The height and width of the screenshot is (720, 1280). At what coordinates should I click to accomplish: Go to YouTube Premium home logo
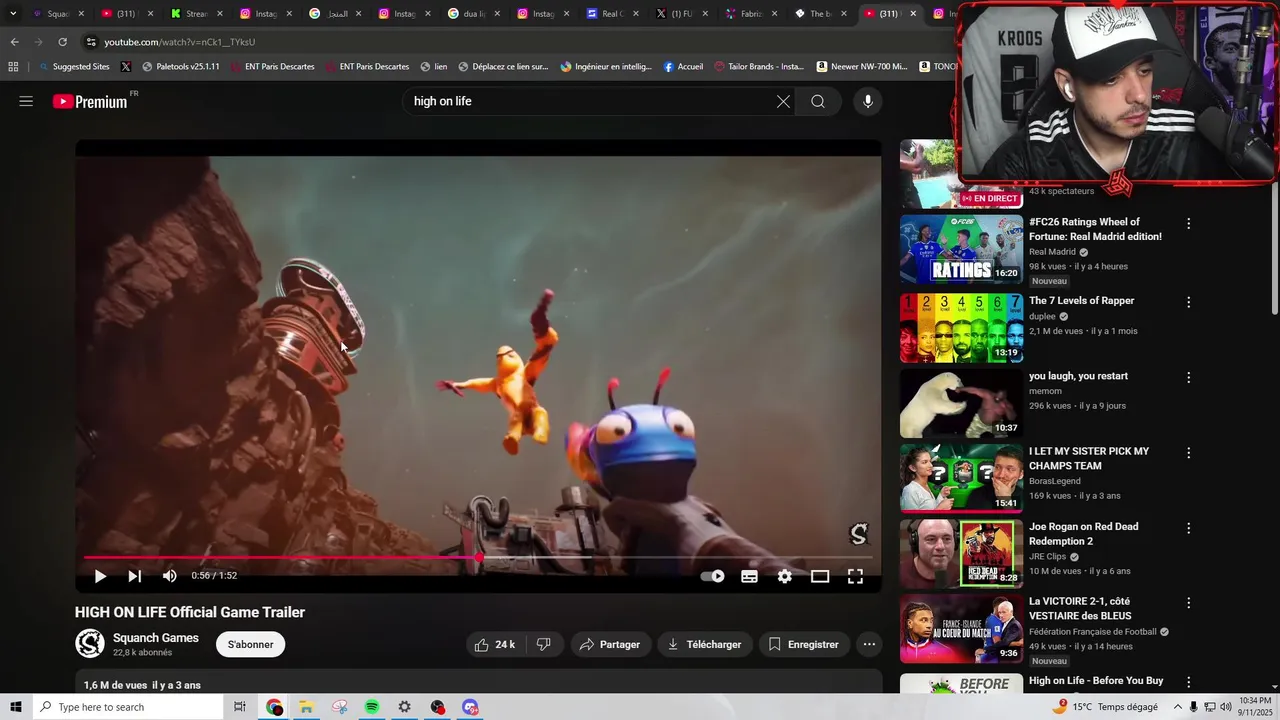click(91, 101)
